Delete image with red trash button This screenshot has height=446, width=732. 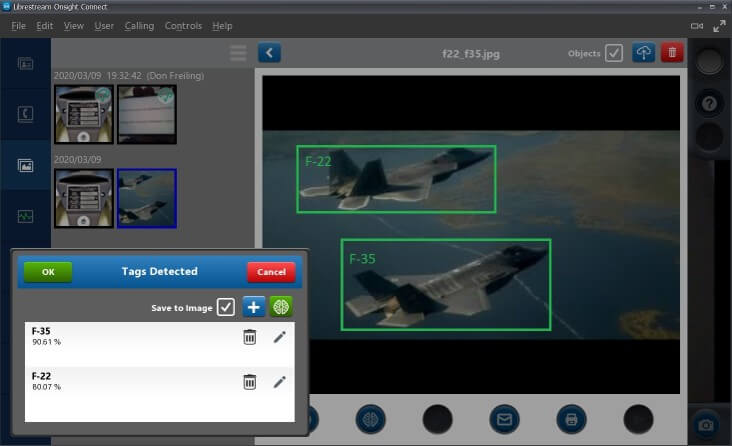672,53
